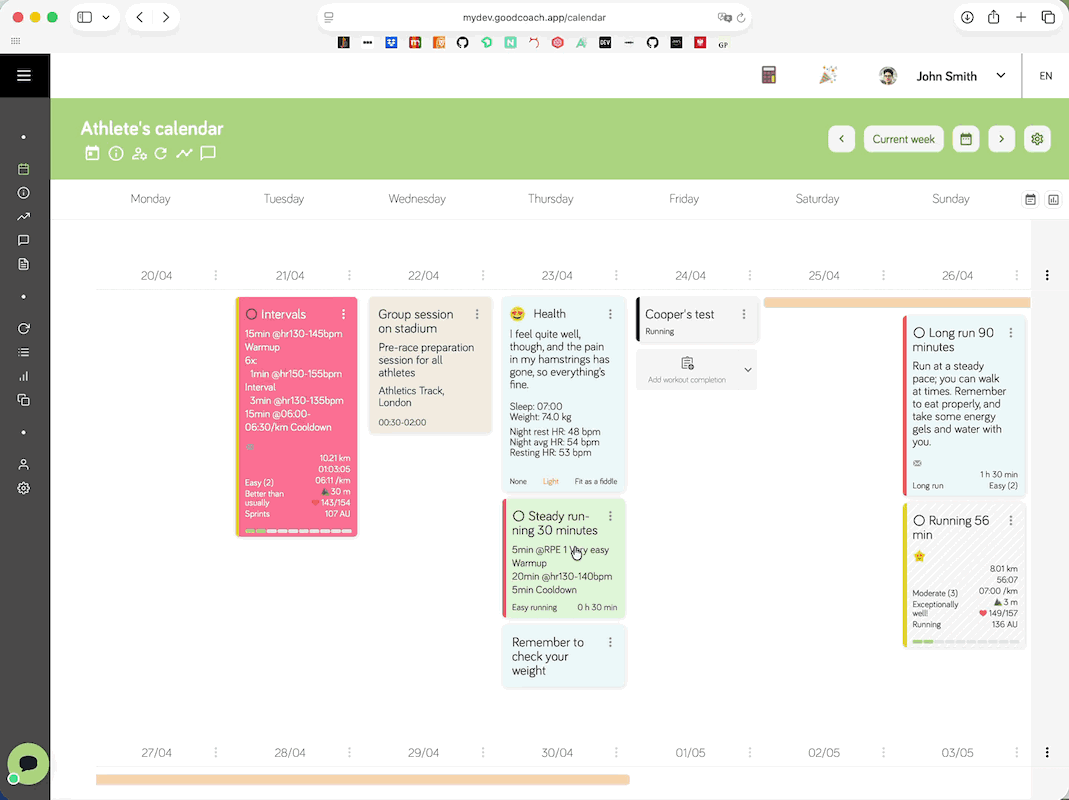Expand the John Smith user dropdown

tap(1000, 76)
